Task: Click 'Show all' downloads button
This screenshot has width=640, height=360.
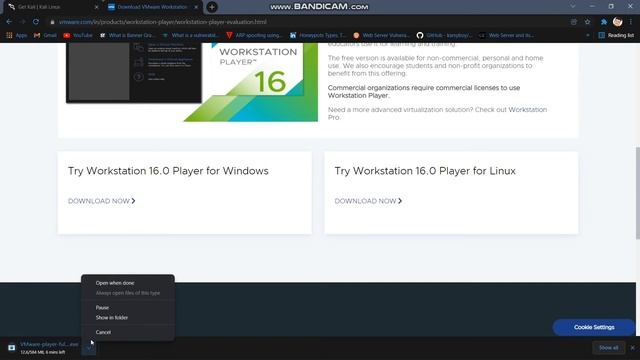Action: pos(608,348)
